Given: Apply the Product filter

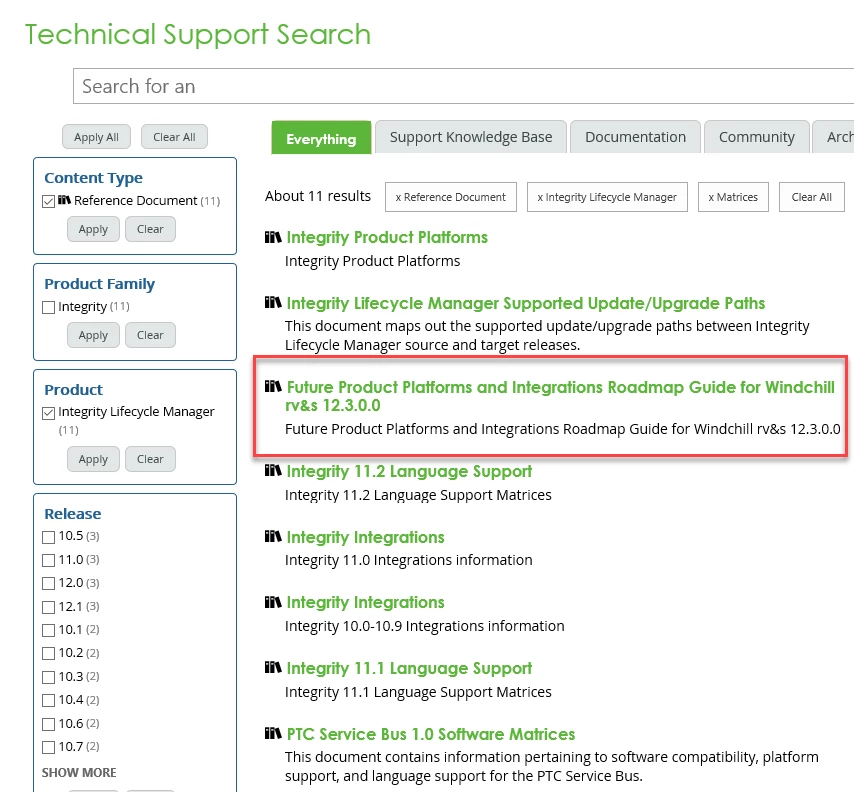Looking at the screenshot, I should 93,459.
